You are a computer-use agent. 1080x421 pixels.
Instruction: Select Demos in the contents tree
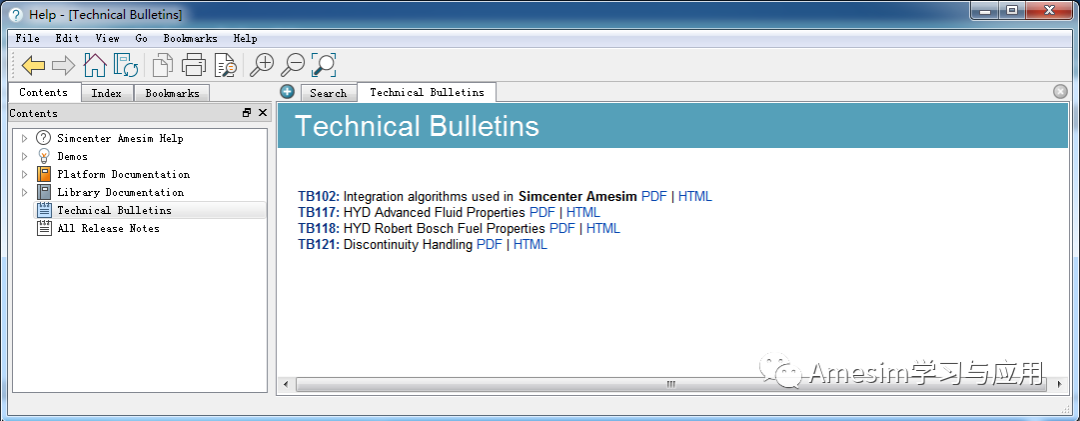72,156
